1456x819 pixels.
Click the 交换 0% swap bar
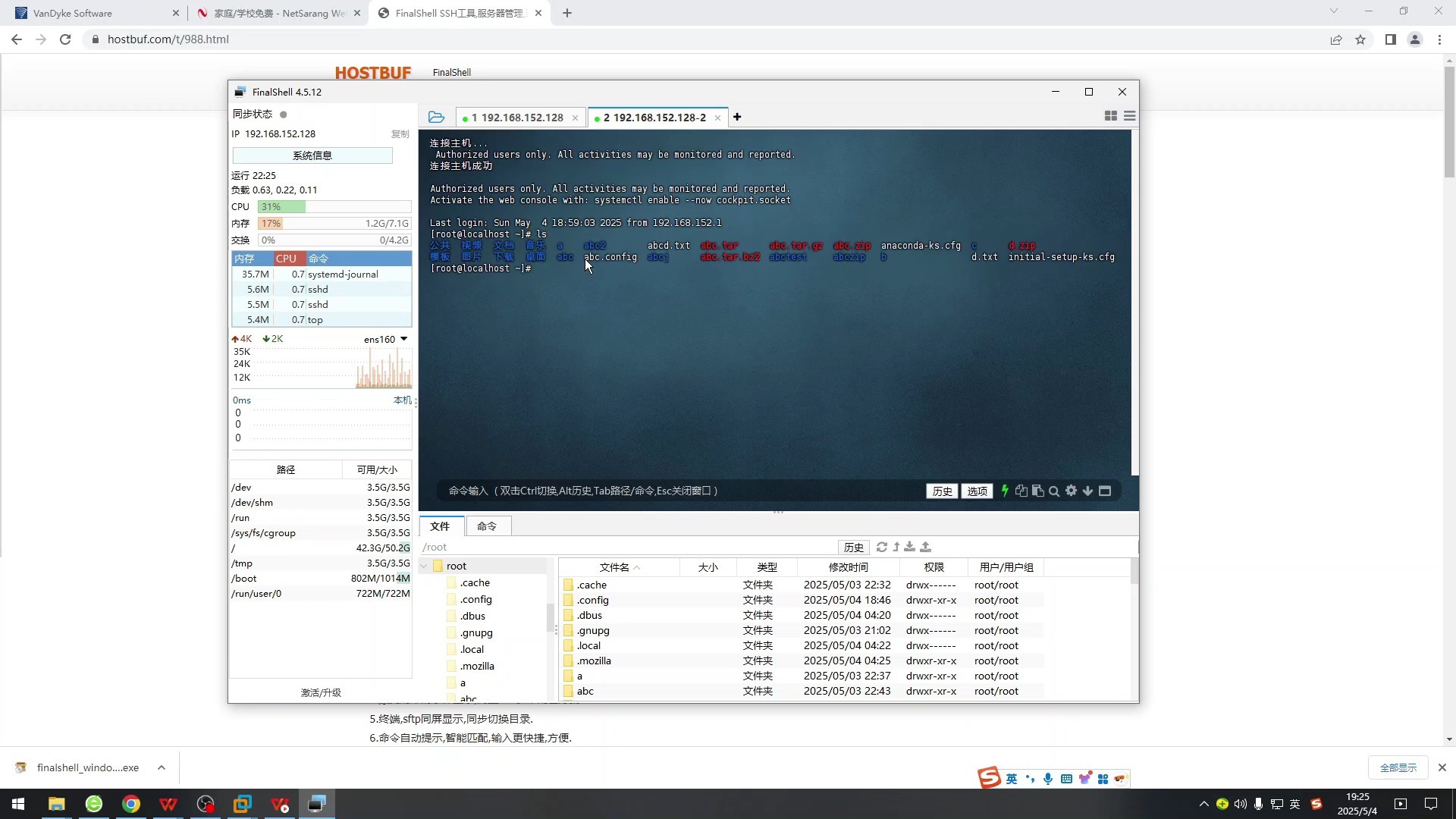pos(334,240)
